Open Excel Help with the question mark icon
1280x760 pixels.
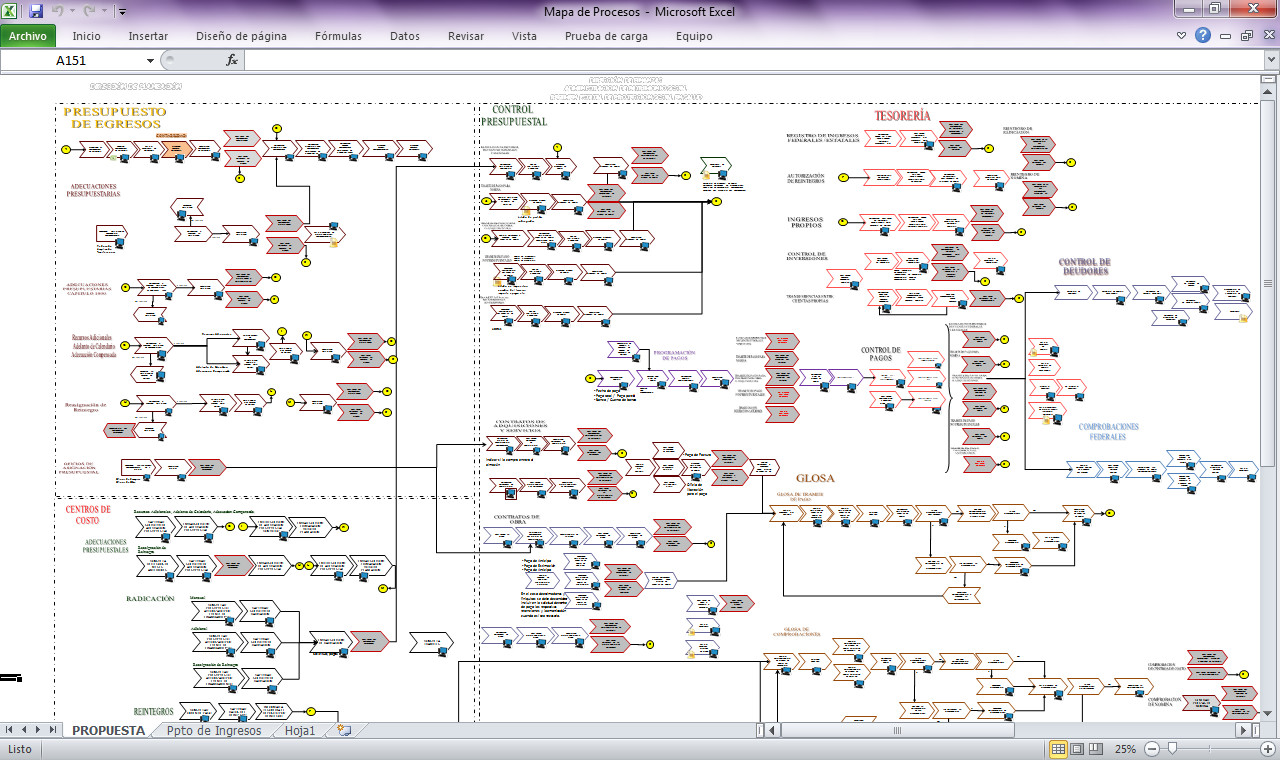coord(1203,36)
